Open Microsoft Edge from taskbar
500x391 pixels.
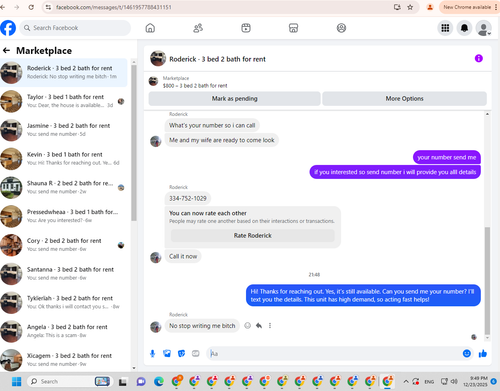click(159, 381)
